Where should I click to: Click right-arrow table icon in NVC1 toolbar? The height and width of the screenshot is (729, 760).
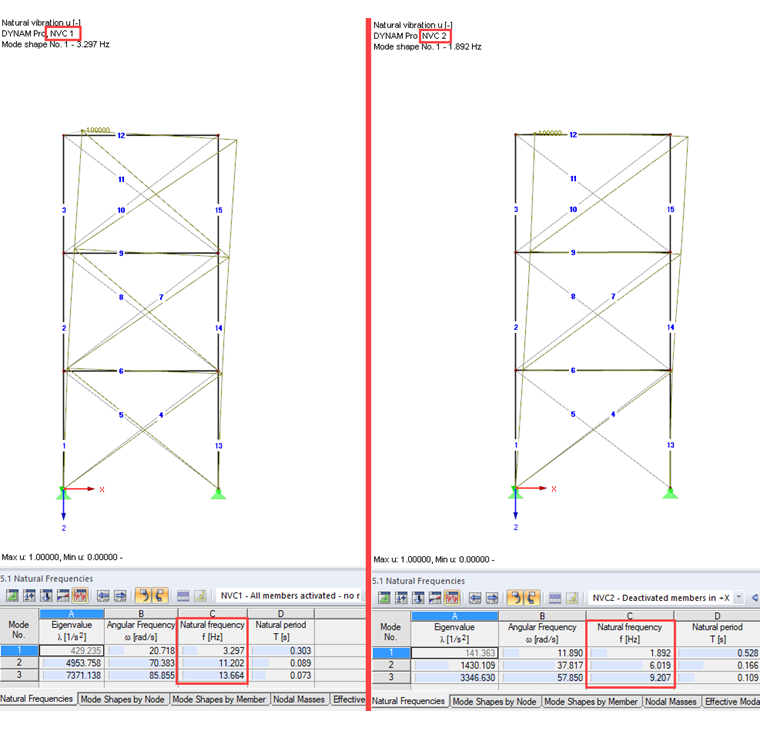[x=120, y=595]
